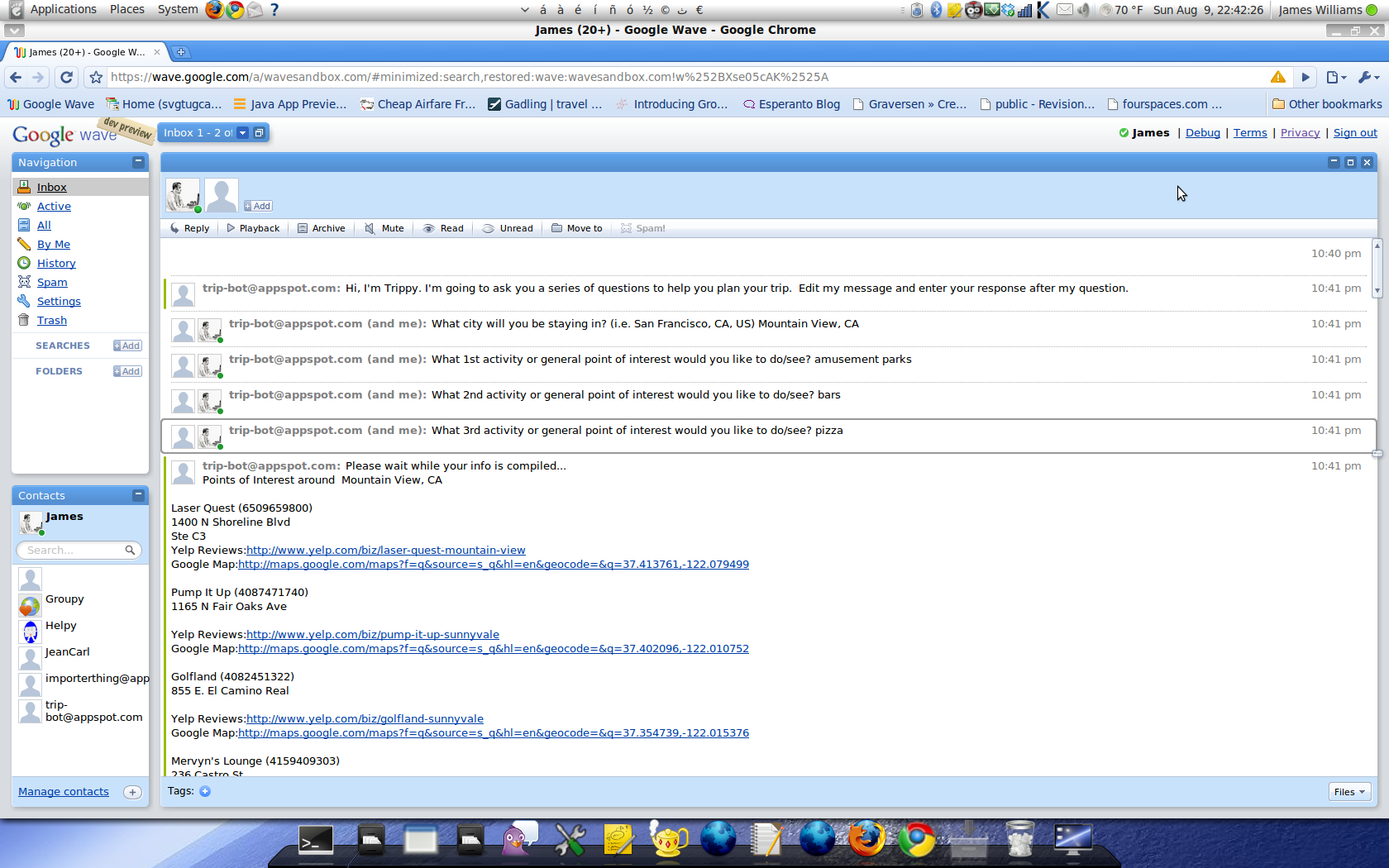Close the James (20+) Google Wave tab
Screen dimensions: 1389x868
(157, 52)
